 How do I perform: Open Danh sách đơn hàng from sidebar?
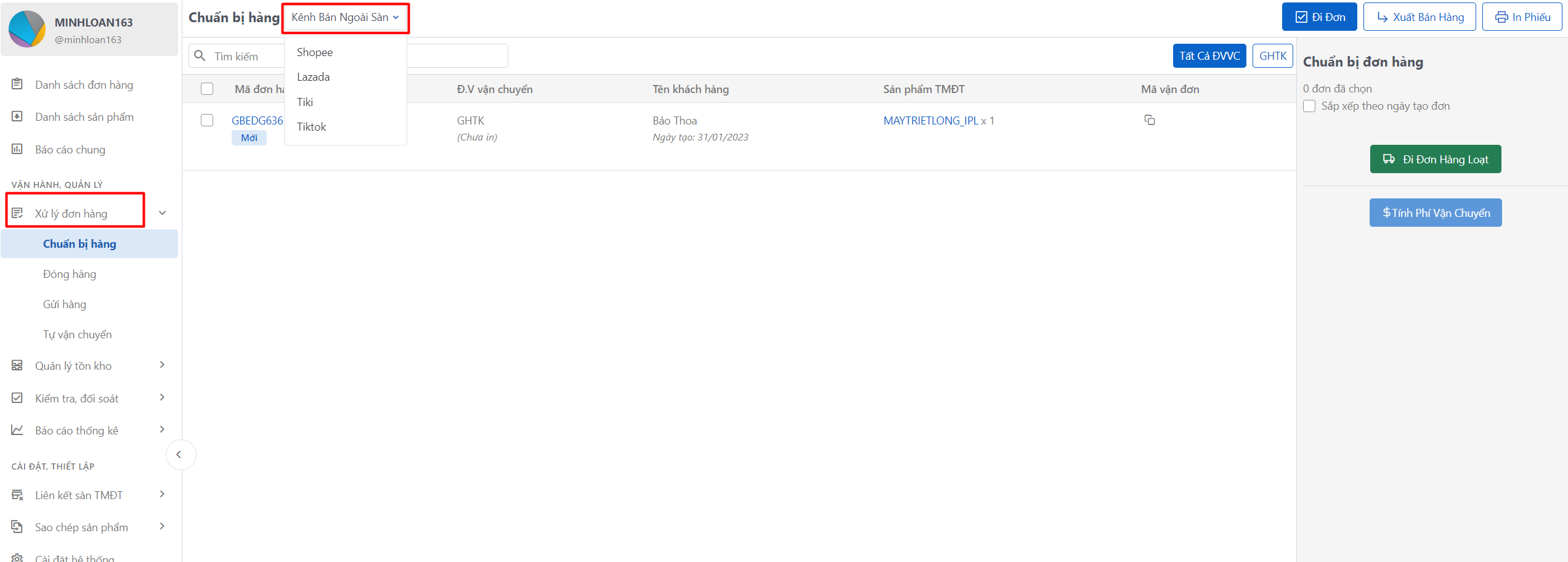[84, 85]
